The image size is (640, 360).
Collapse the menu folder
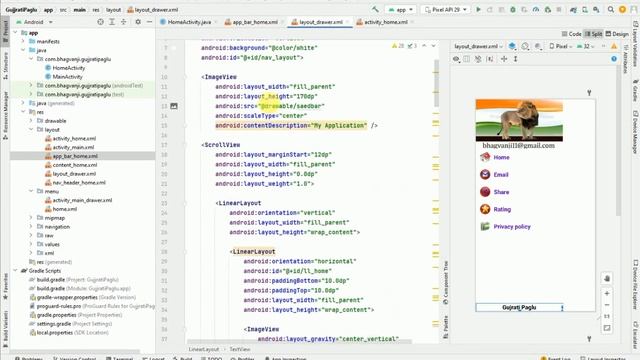coord(31,191)
